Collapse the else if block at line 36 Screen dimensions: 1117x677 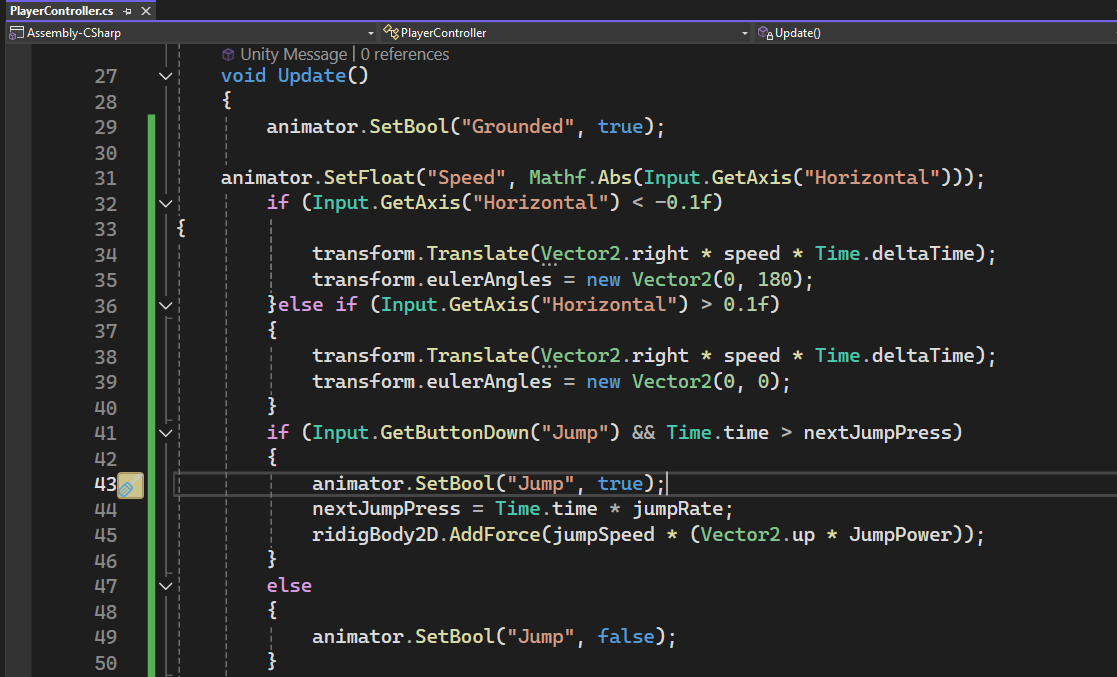[165, 306]
